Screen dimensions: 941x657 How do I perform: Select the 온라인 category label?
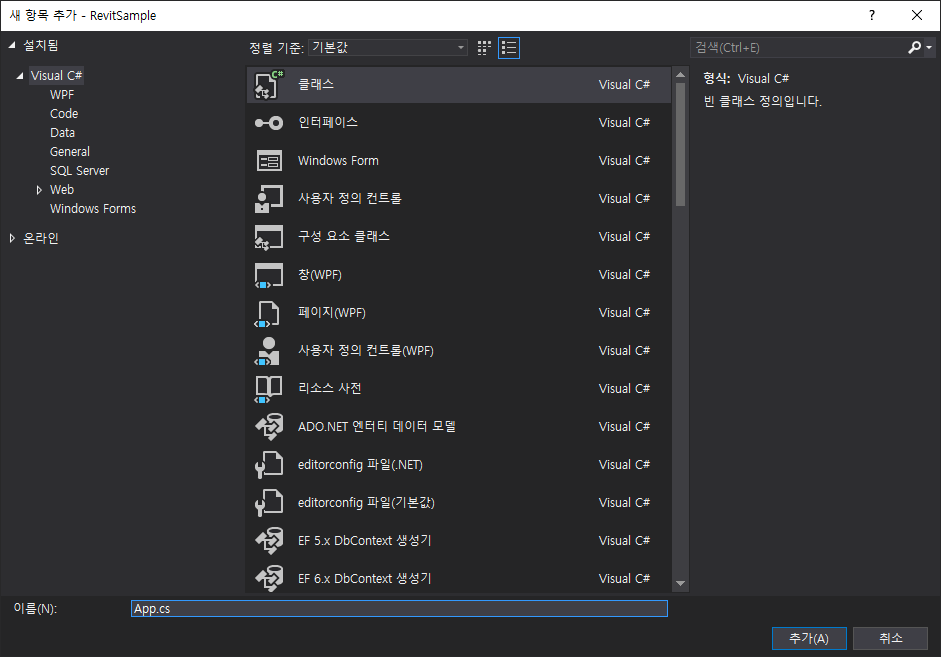coord(41,239)
